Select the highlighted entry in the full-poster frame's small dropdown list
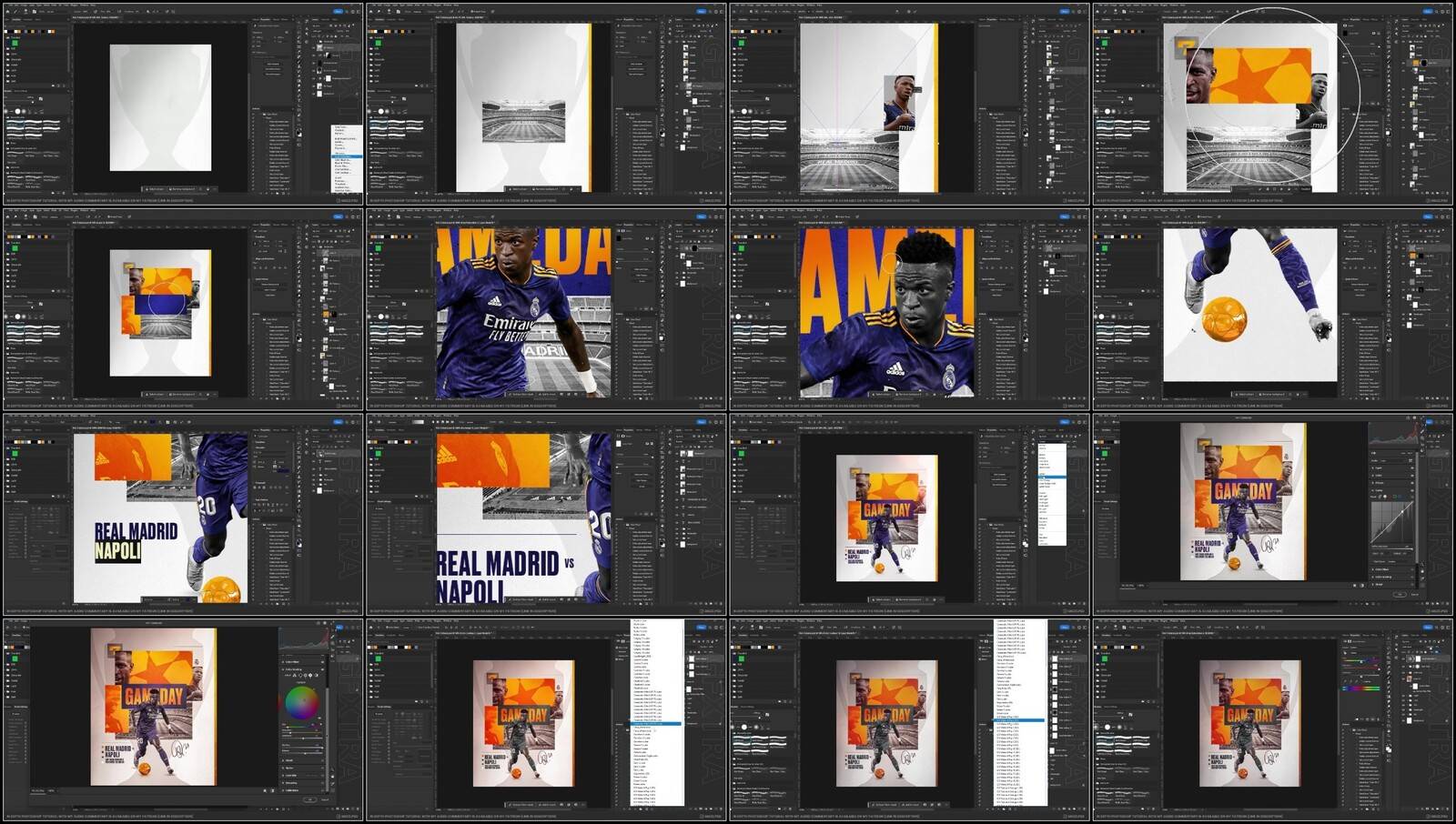This screenshot has height=824, width=1456. point(1051,477)
